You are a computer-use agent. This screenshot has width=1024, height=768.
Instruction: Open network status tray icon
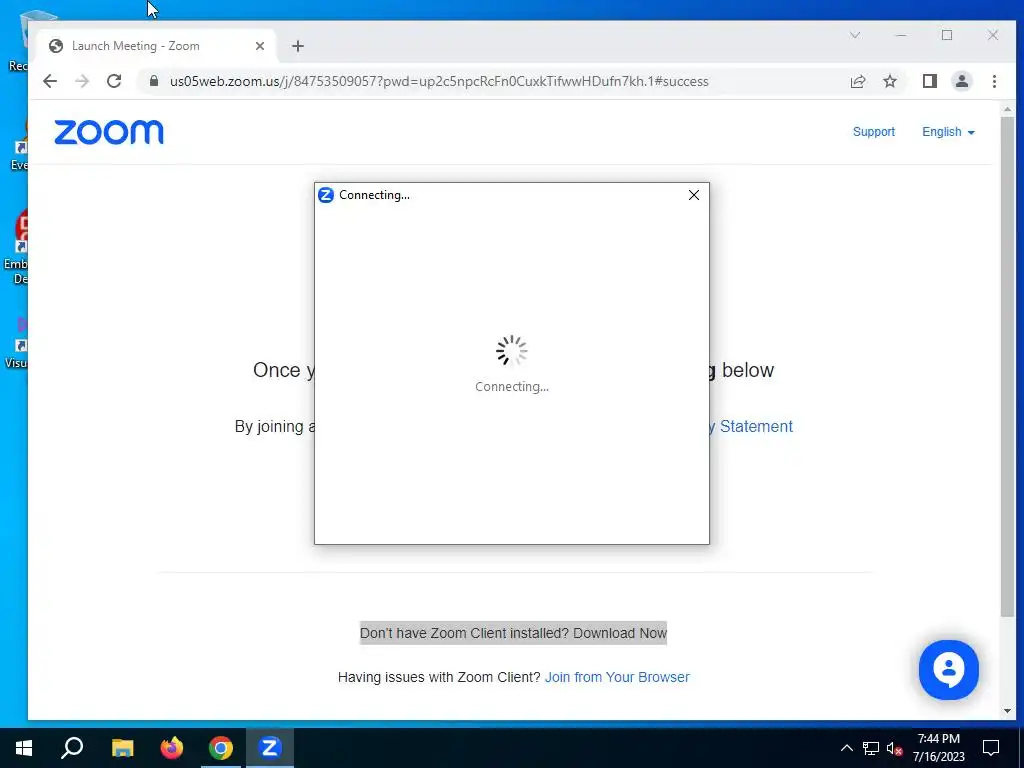(871, 748)
